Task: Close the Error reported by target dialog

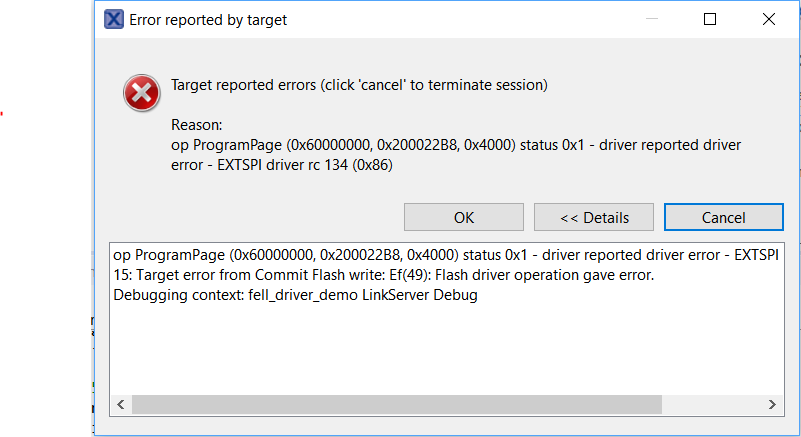Action: tap(768, 19)
